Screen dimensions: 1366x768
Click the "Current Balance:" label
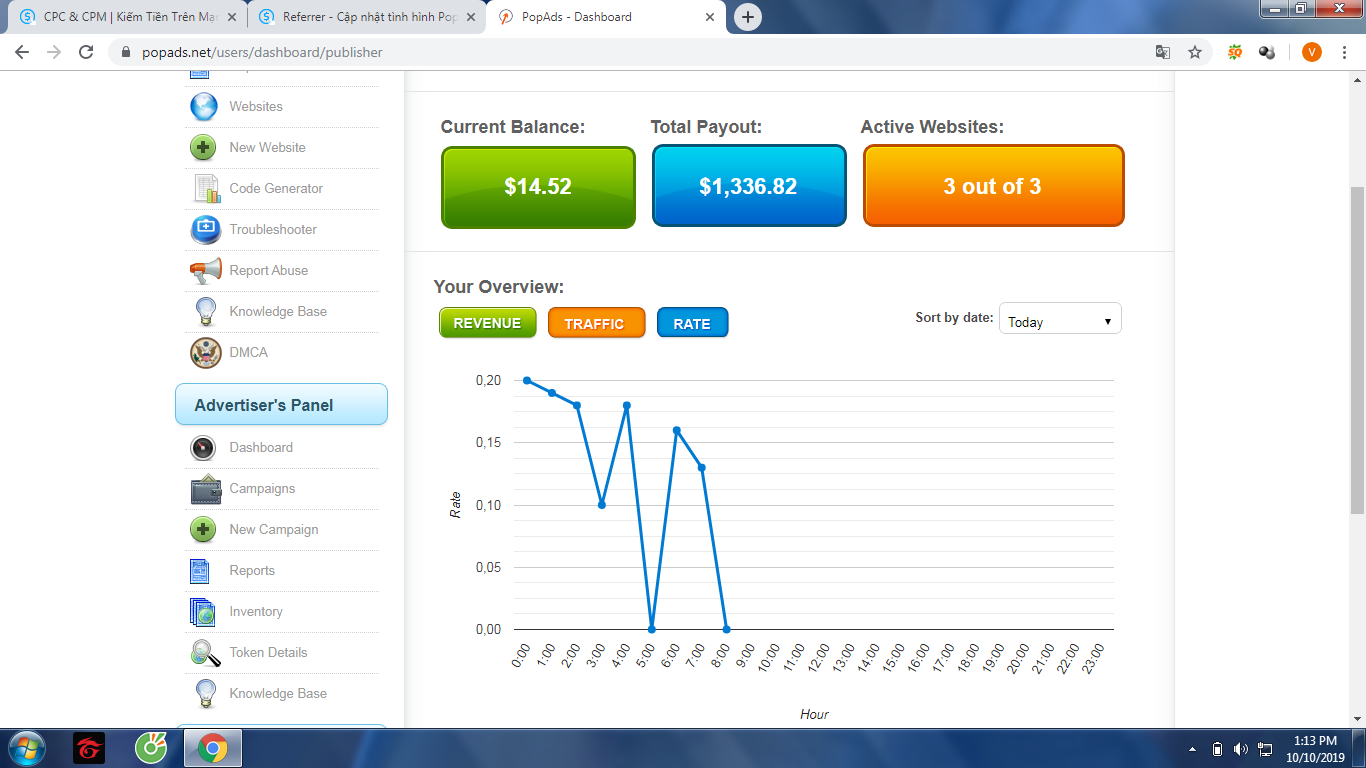(513, 127)
